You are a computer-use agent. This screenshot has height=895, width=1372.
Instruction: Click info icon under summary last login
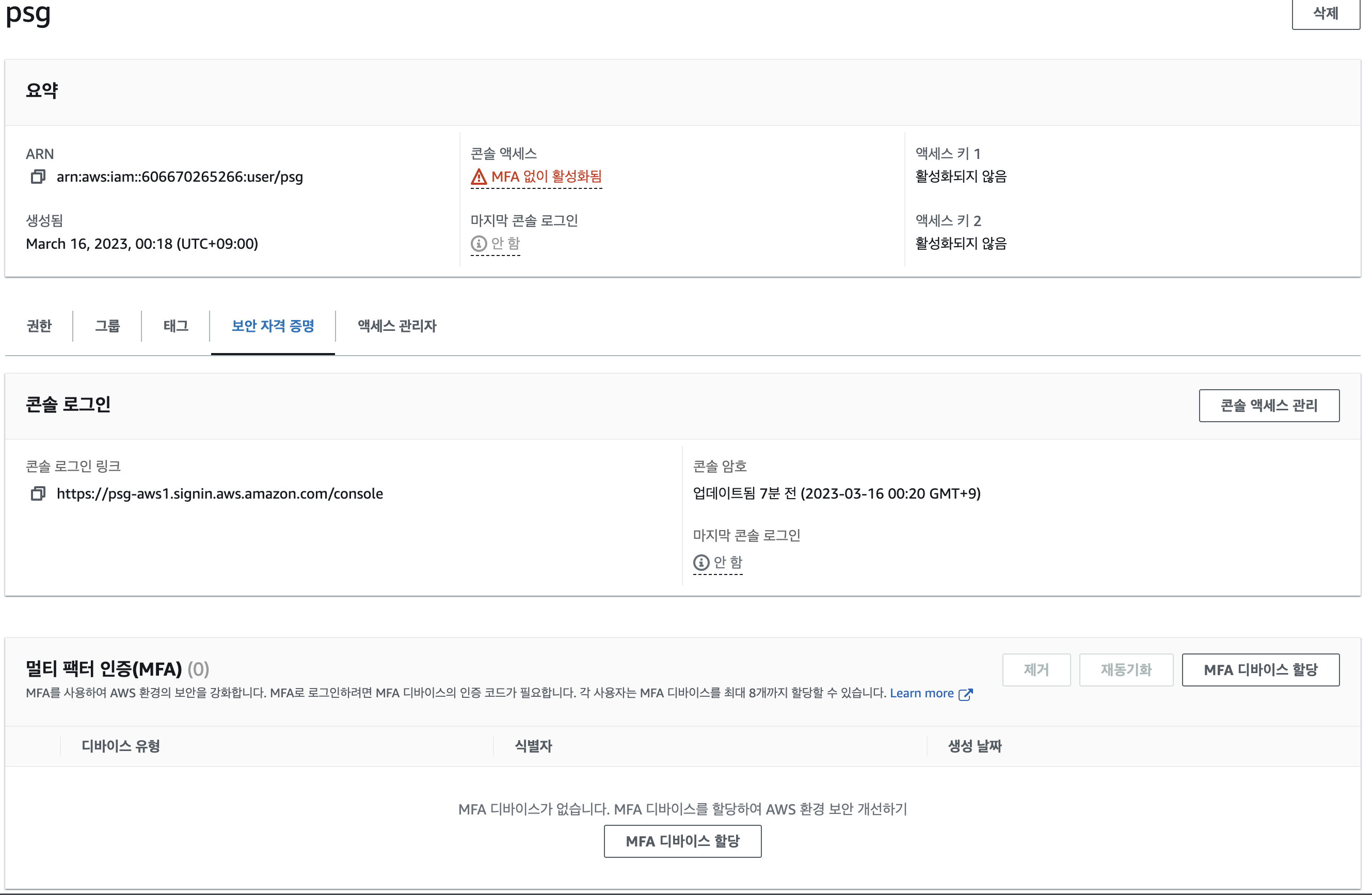coord(478,244)
